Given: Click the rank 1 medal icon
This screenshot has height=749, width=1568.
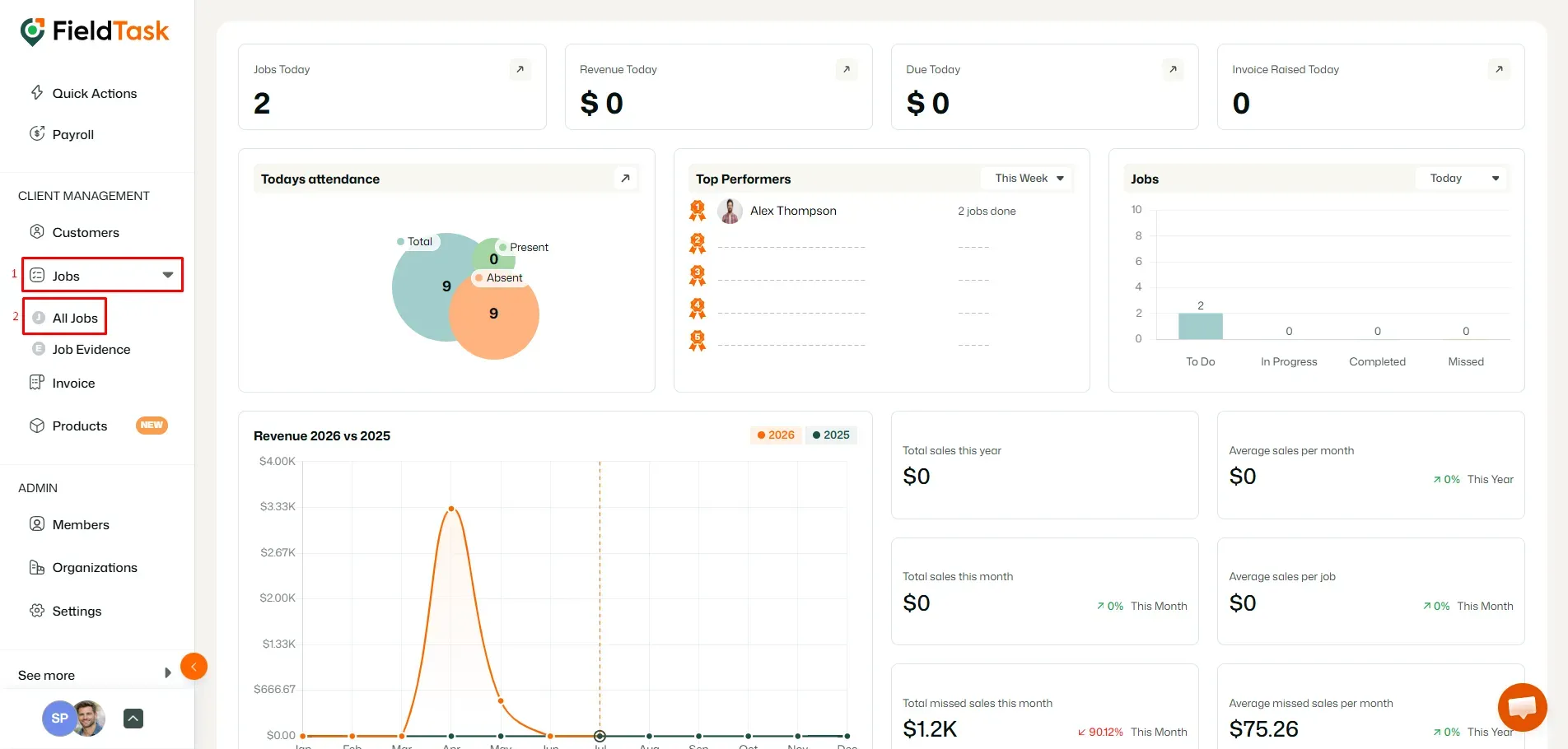Looking at the screenshot, I should tap(698, 211).
